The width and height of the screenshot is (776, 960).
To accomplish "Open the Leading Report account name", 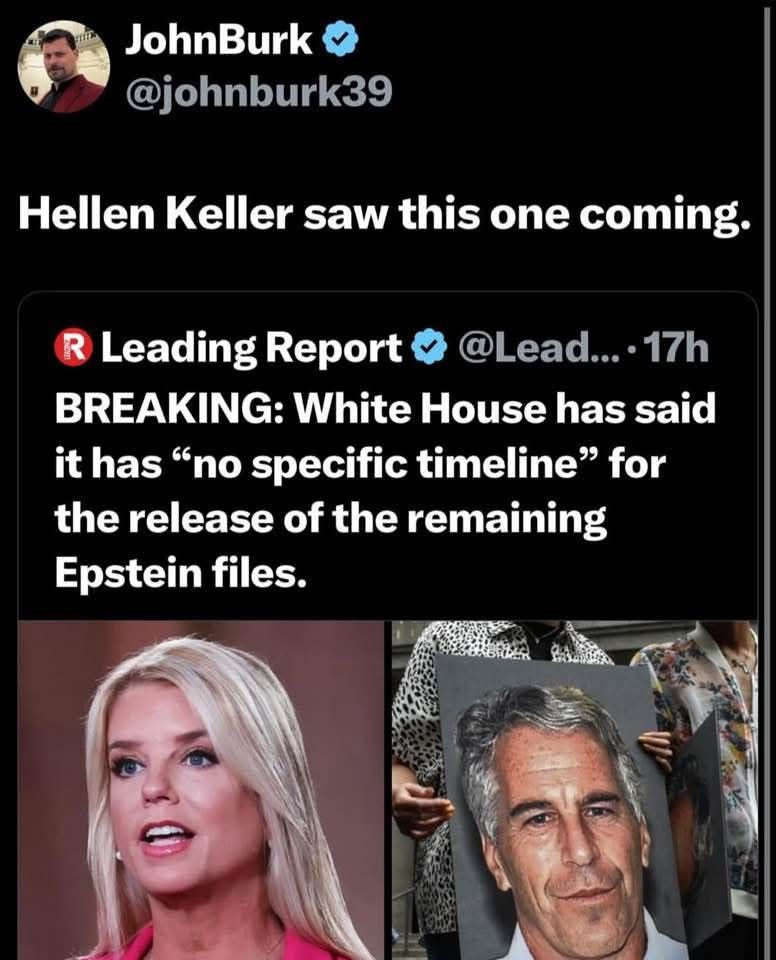I will (252, 349).
